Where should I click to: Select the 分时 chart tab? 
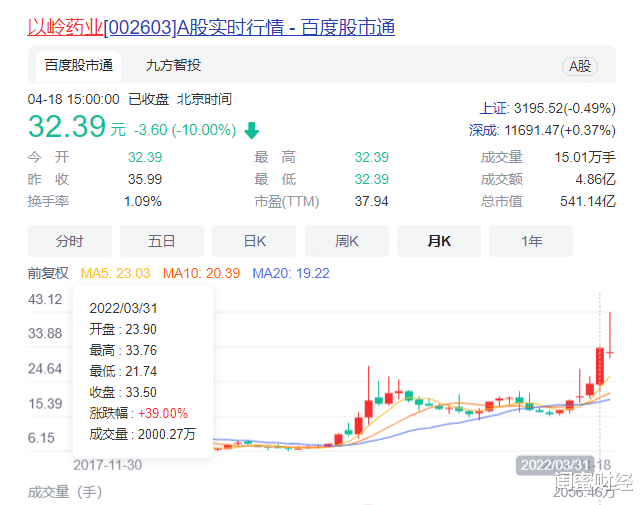pos(70,241)
